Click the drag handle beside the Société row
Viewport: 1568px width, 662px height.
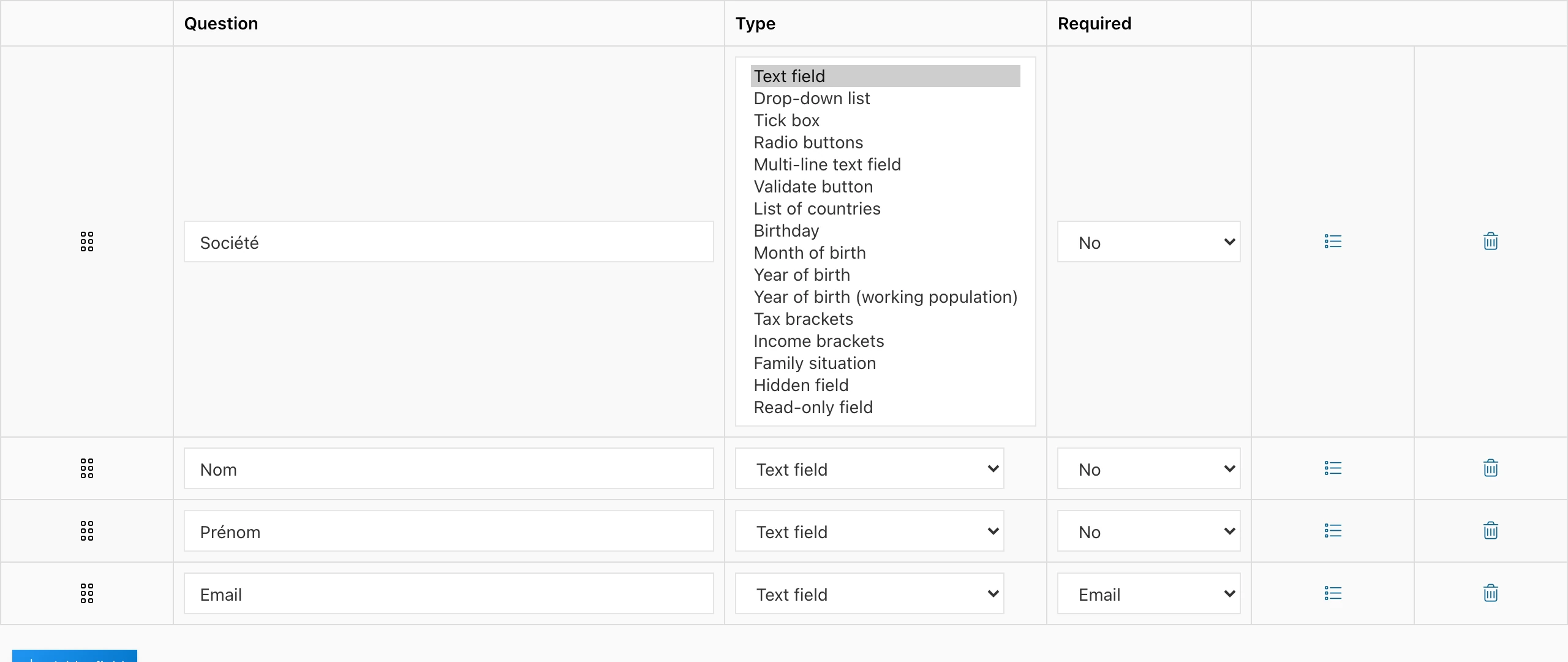pos(87,241)
